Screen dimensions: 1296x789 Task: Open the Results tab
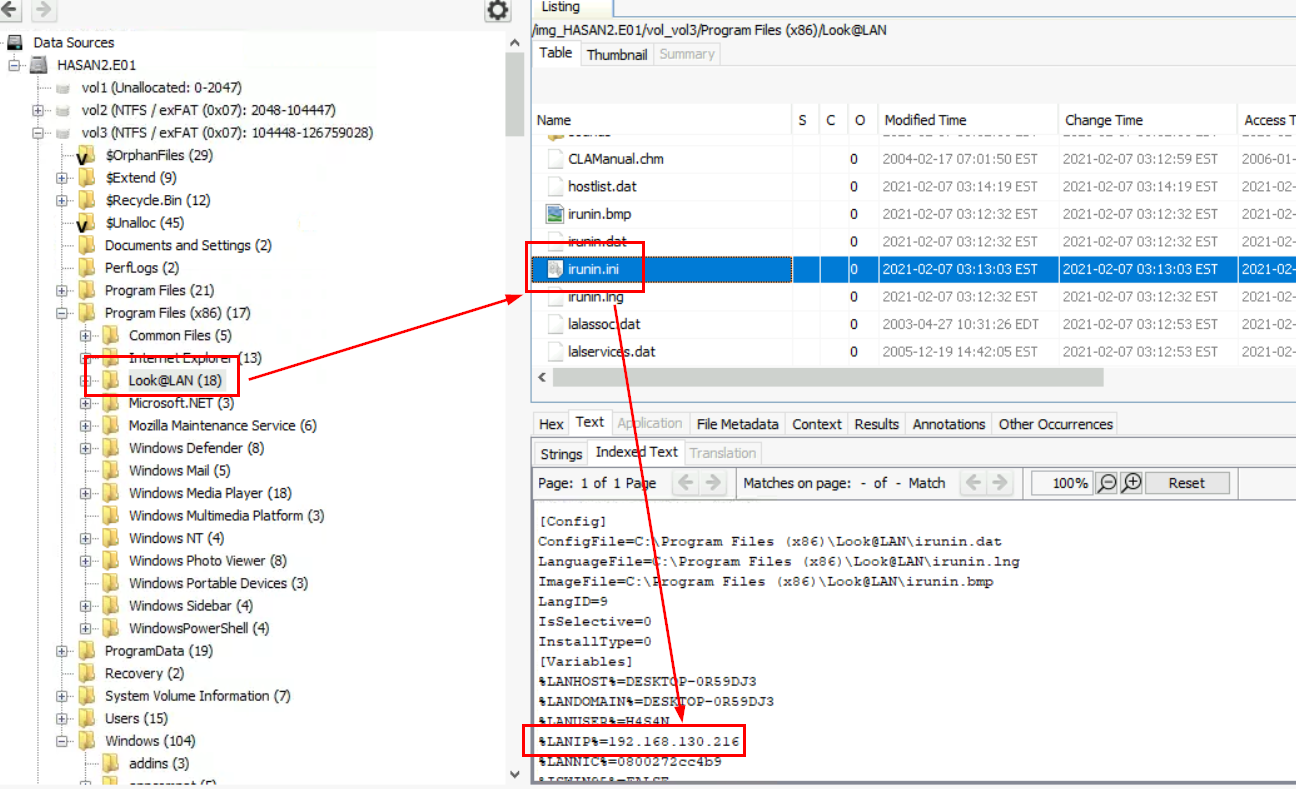tap(877, 424)
